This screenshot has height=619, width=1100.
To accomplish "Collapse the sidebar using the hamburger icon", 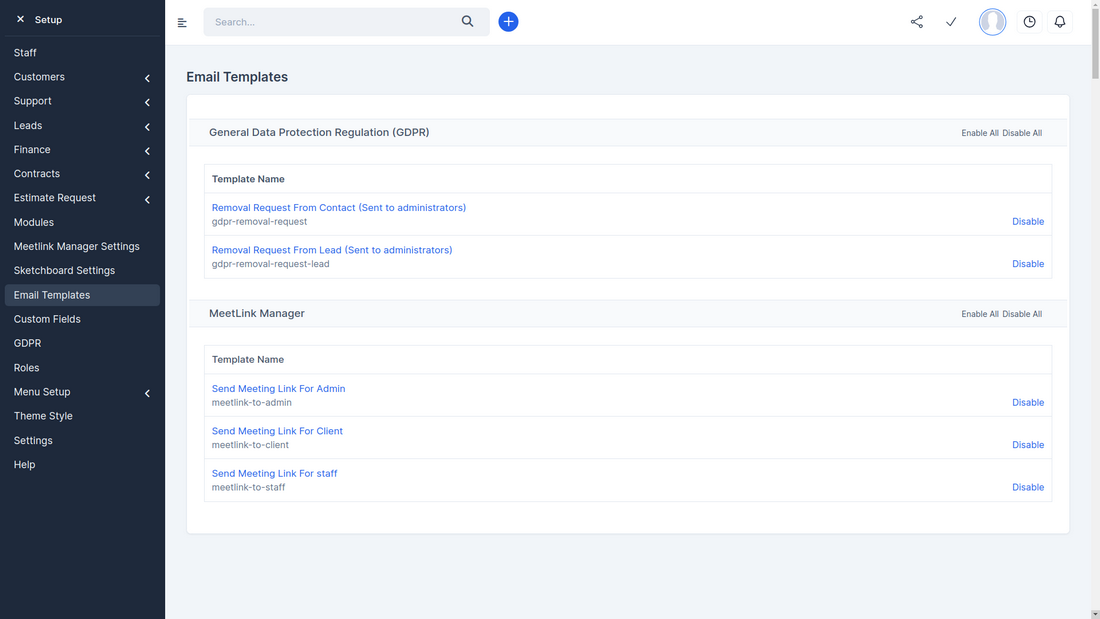I will click(181, 22).
